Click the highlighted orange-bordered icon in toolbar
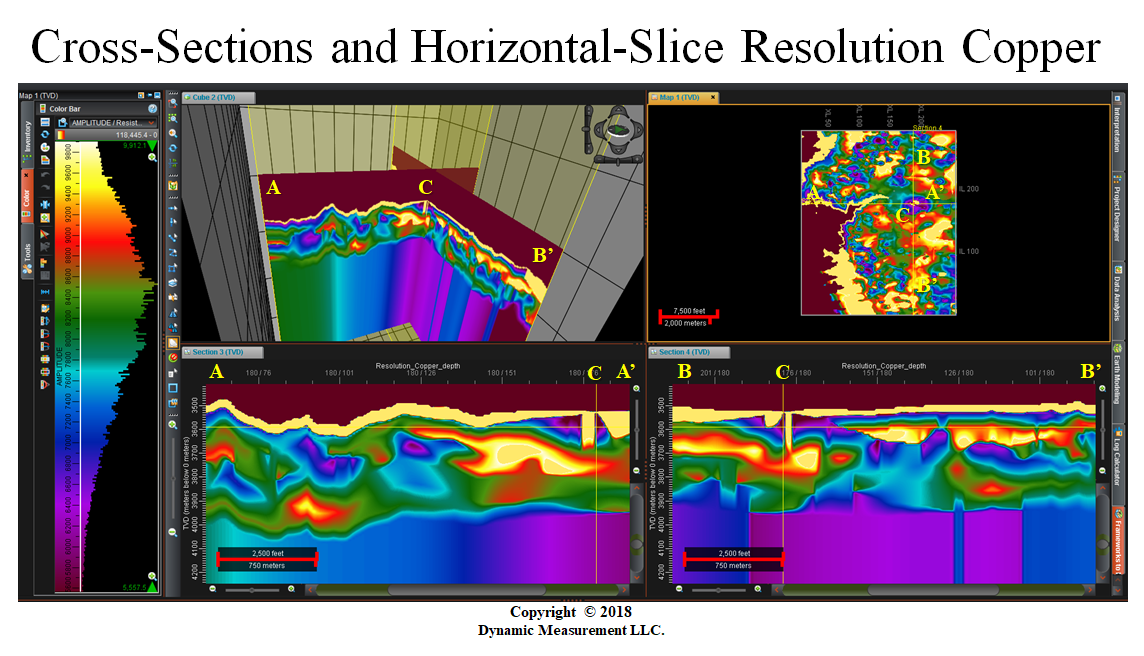1144x656 pixels. 173,343
